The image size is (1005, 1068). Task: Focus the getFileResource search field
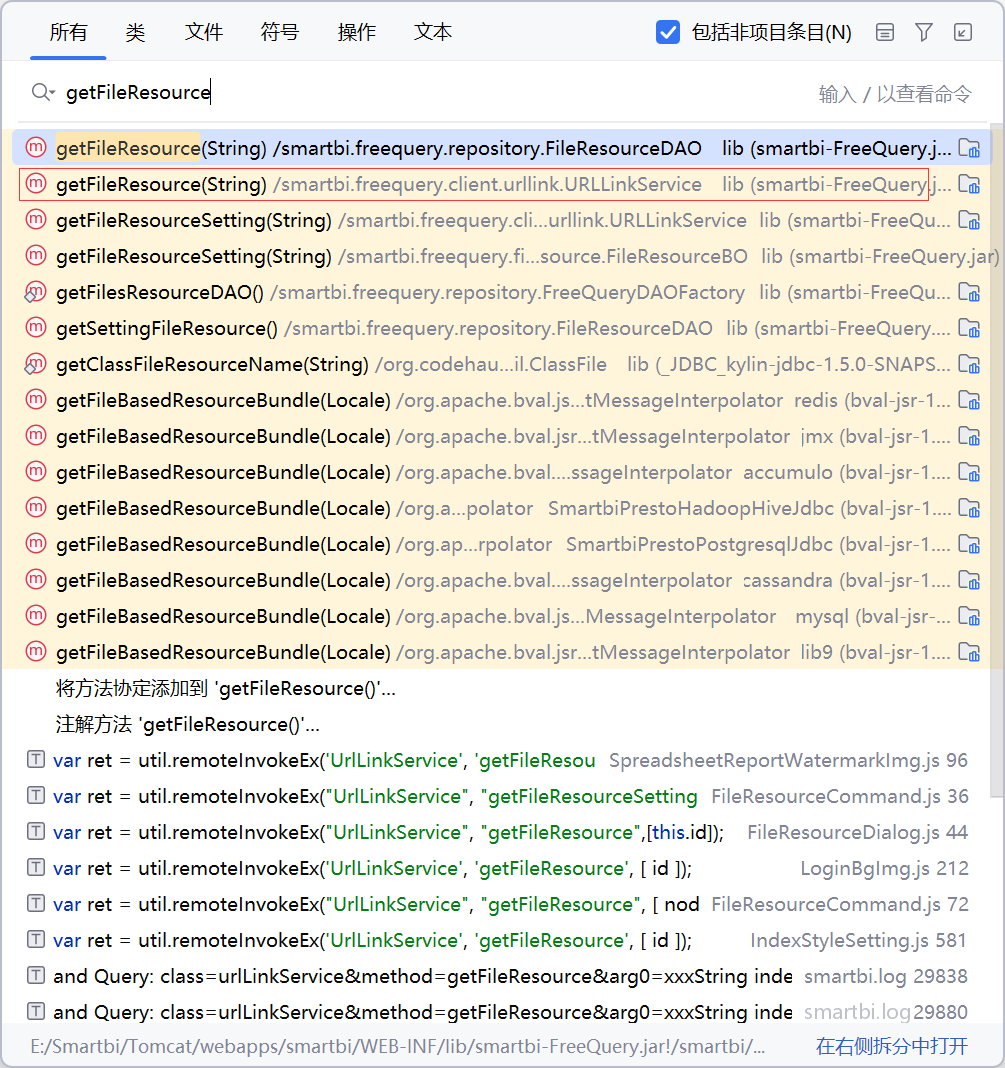pyautogui.click(x=436, y=93)
